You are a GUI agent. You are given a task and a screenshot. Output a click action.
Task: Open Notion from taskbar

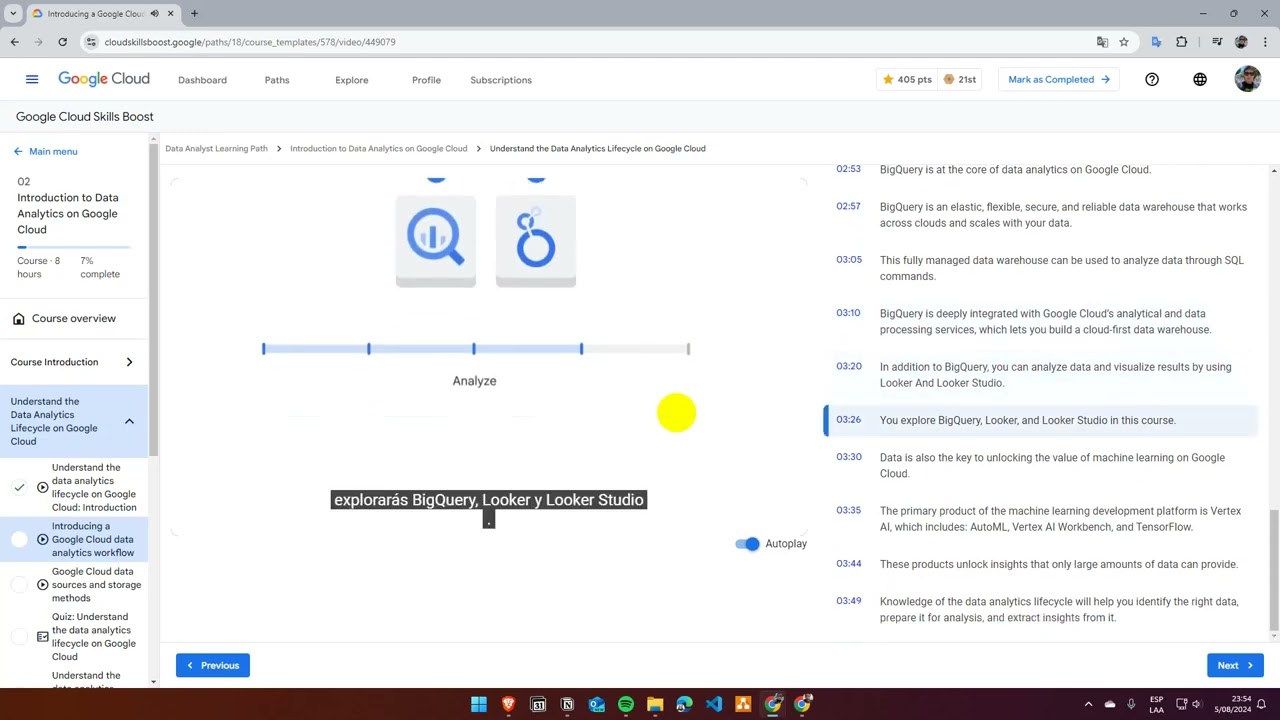point(567,704)
